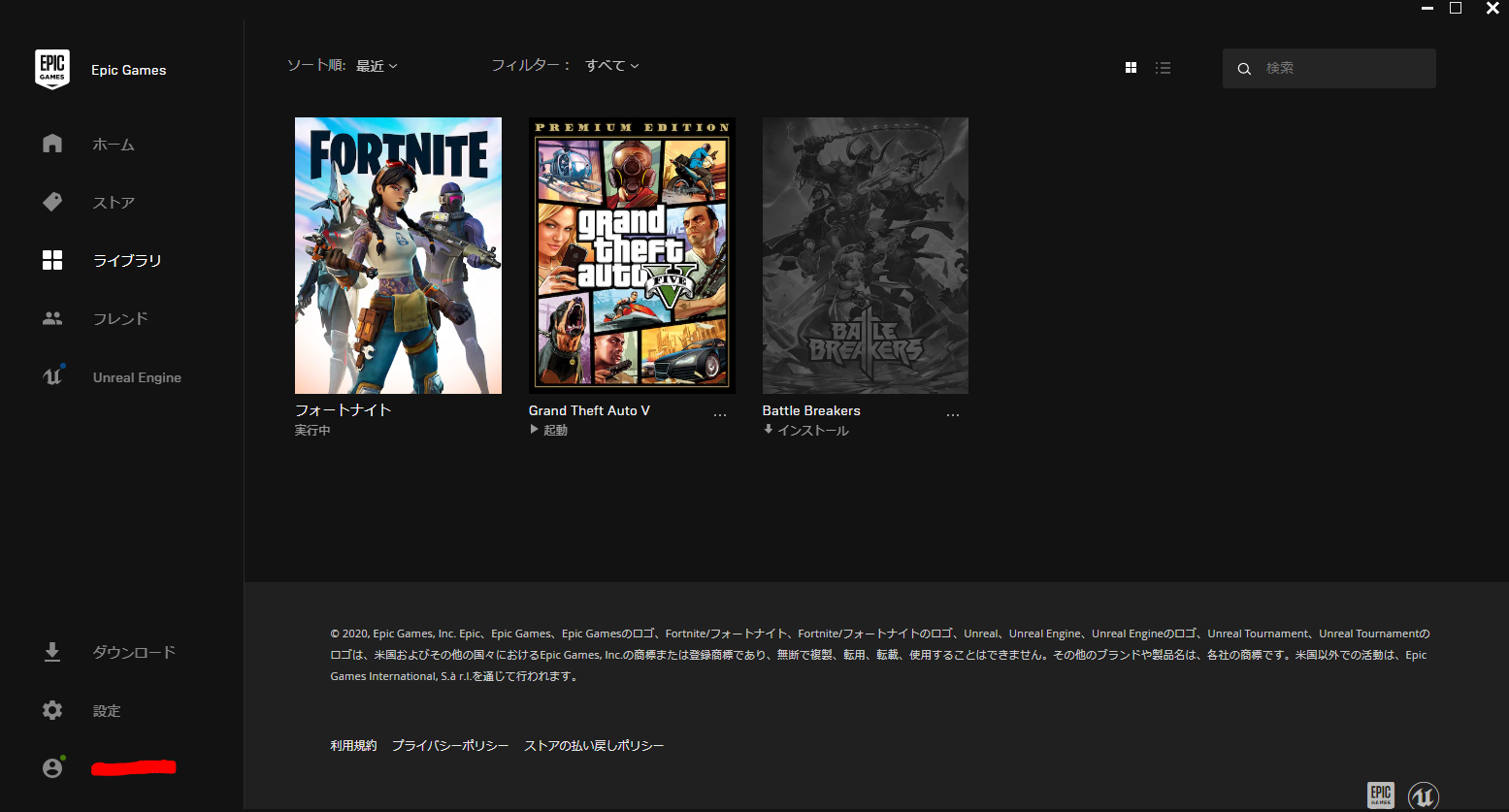Viewport: 1509px width, 812px height.
Task: Click the 検索 search input field
Action: [x=1329, y=69]
